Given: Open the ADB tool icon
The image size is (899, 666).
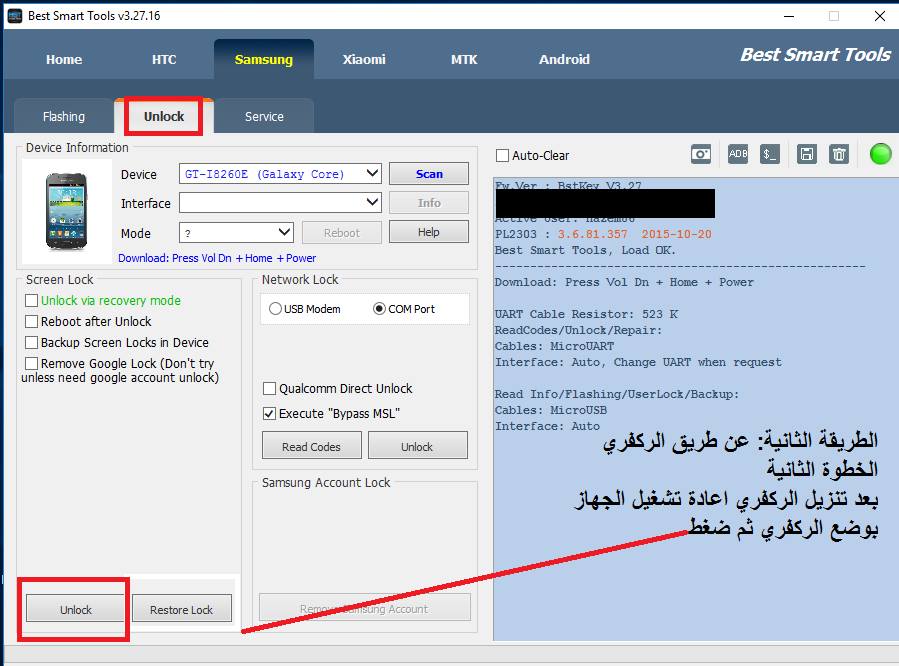Looking at the screenshot, I should [737, 154].
